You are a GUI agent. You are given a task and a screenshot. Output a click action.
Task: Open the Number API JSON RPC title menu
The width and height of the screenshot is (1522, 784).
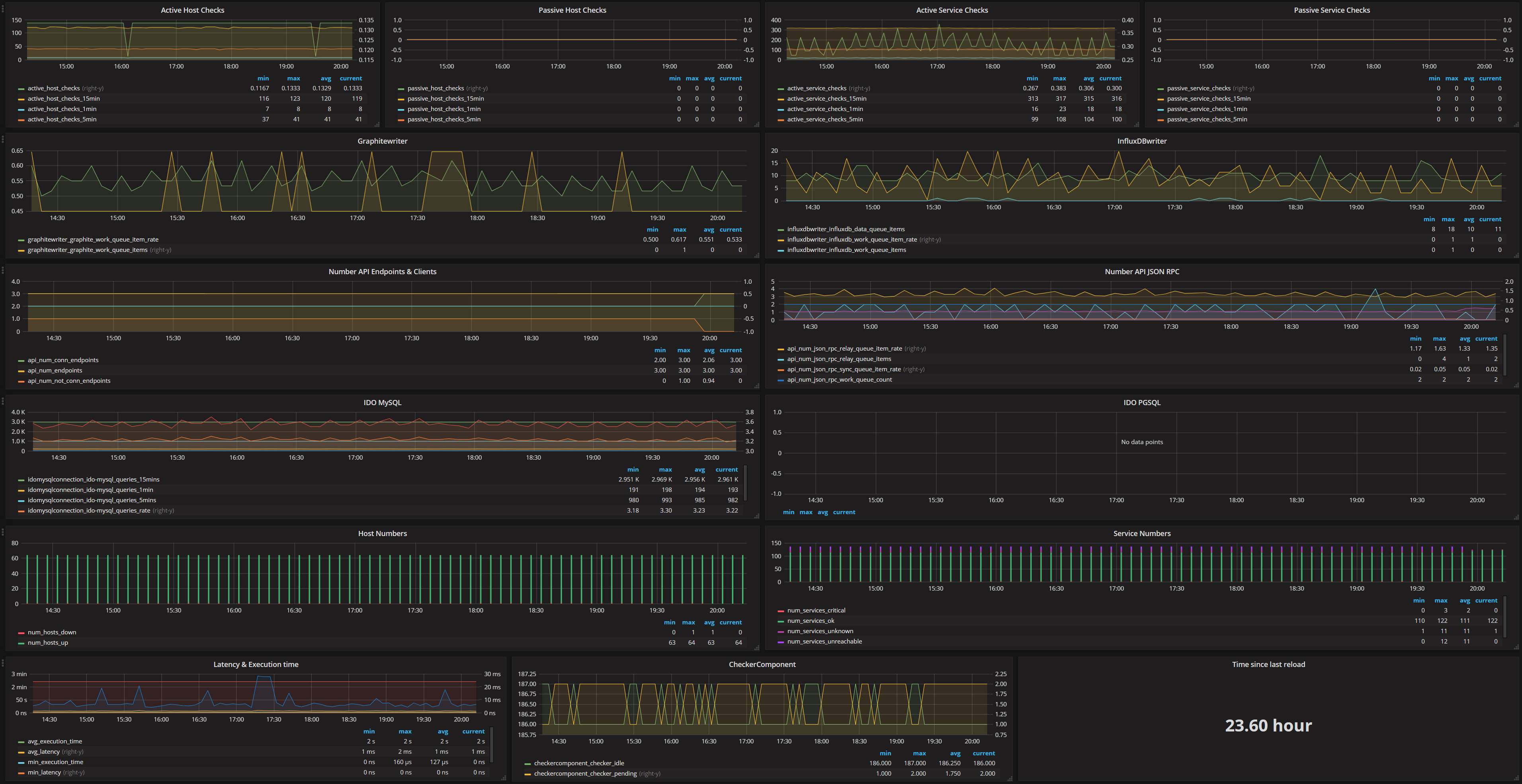1141,272
